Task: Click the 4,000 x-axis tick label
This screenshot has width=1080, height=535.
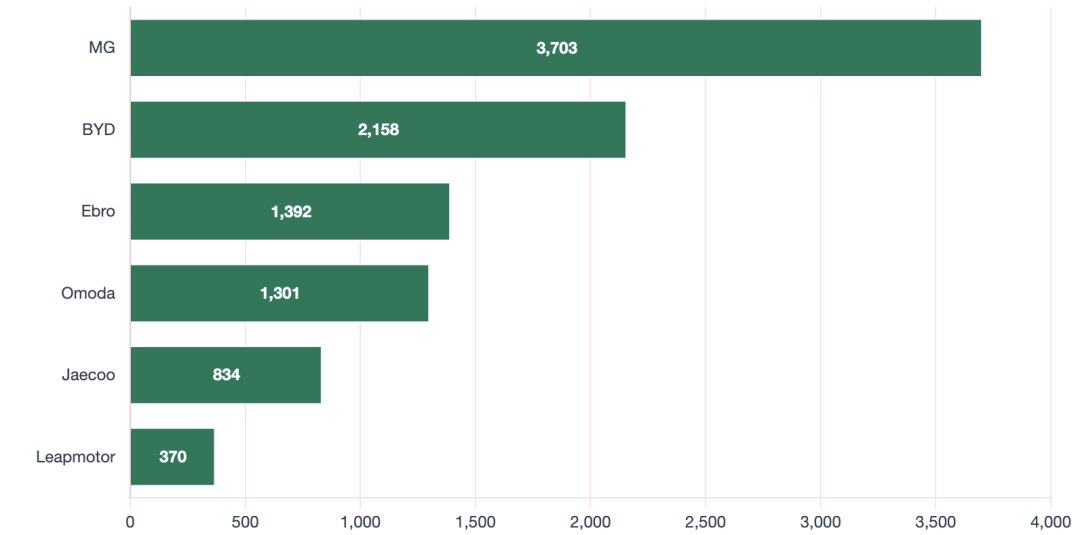Action: click(1050, 521)
